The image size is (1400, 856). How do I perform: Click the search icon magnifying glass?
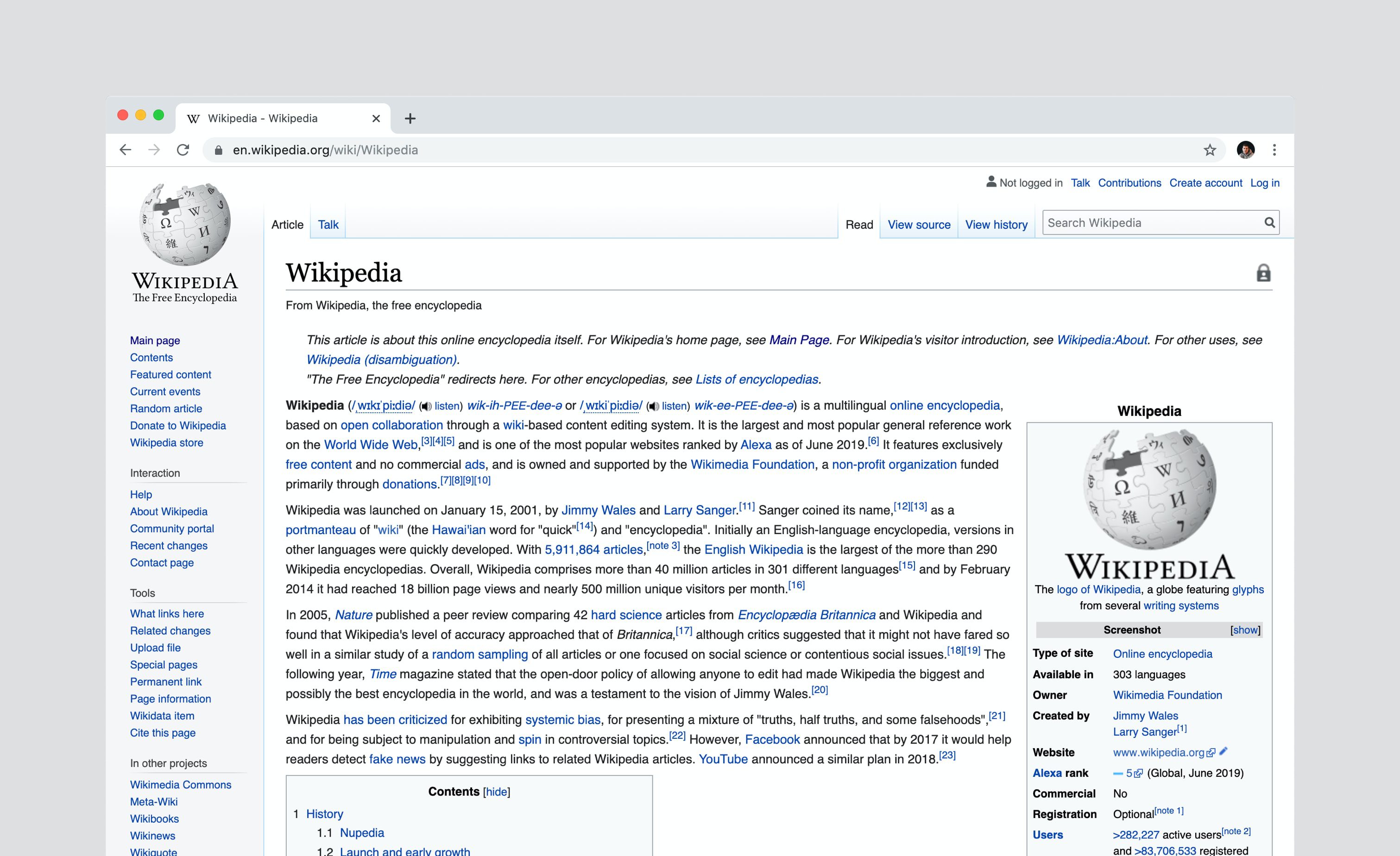1270,222
